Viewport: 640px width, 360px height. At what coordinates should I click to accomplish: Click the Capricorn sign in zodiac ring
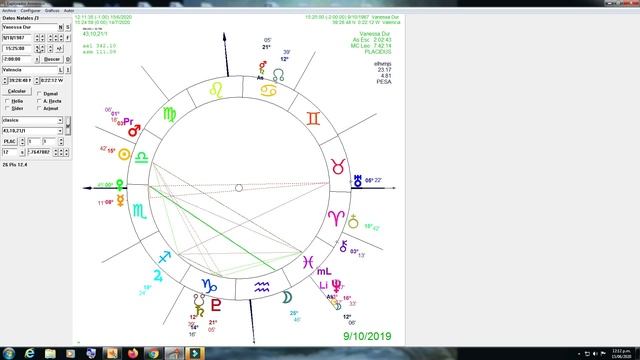click(209, 285)
